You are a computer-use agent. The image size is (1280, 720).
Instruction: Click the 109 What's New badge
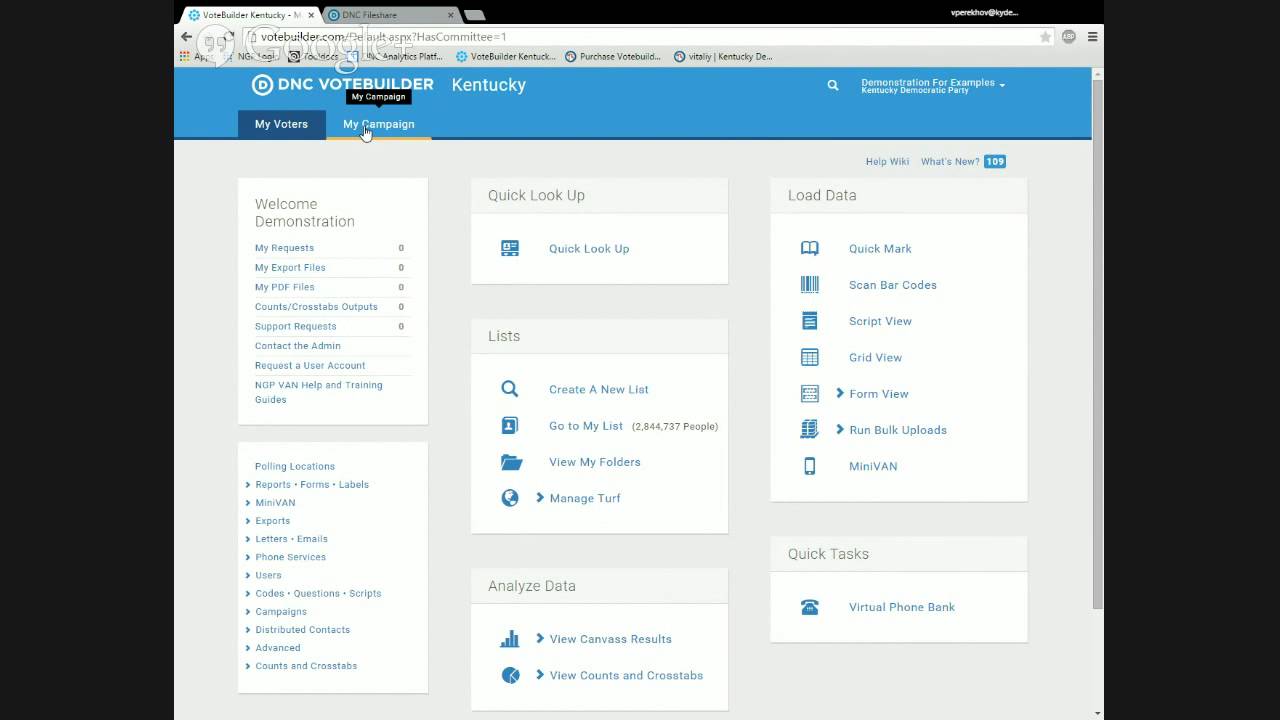coord(995,162)
